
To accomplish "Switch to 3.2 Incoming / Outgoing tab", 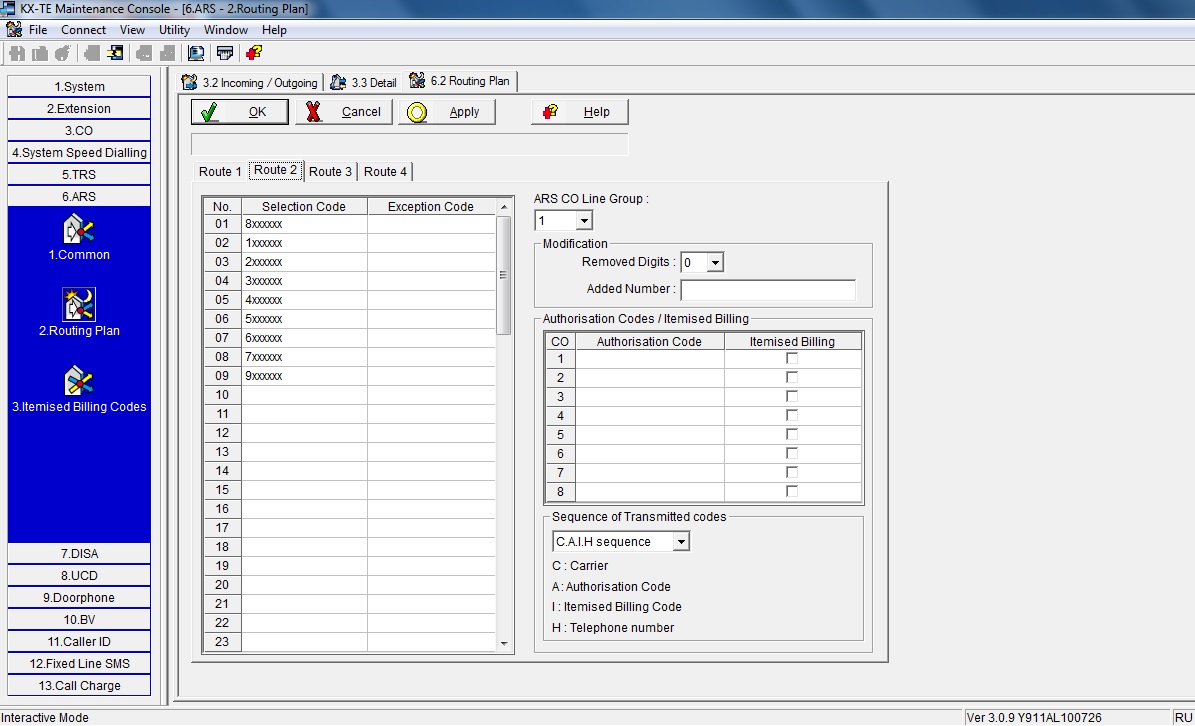I will point(251,82).
